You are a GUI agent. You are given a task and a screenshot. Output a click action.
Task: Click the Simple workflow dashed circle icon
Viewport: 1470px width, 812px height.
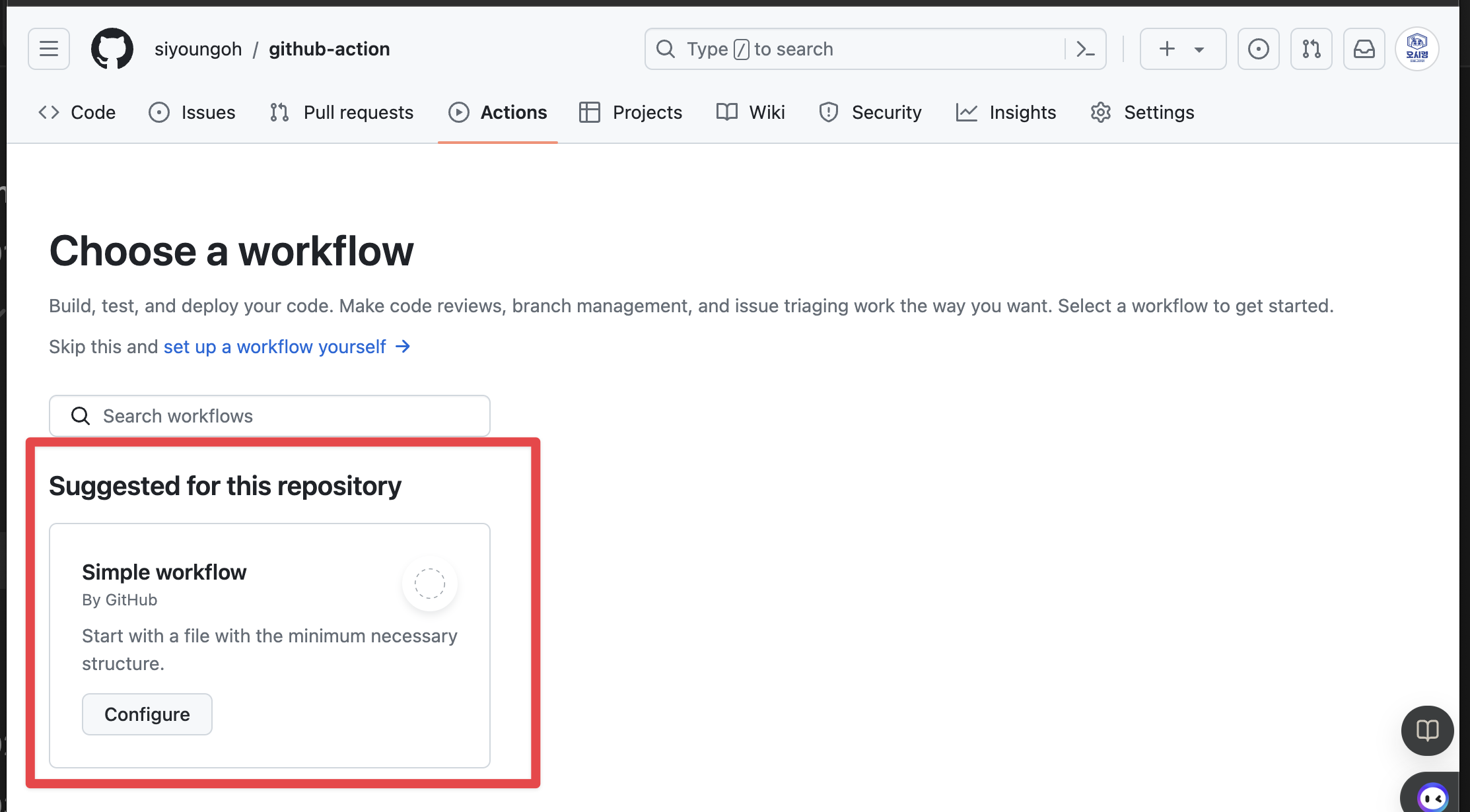pyautogui.click(x=429, y=584)
